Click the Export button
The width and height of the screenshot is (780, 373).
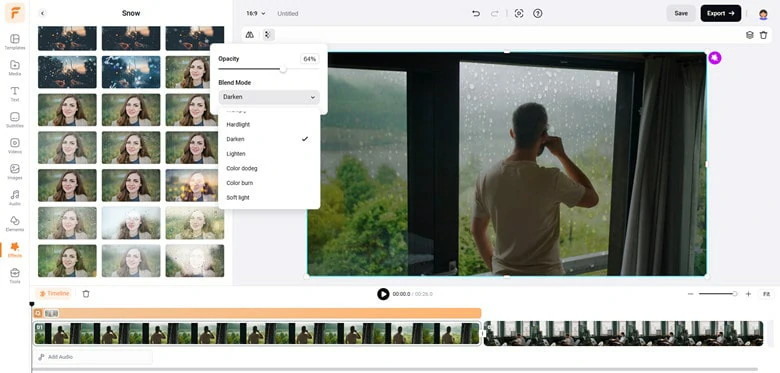coord(721,13)
